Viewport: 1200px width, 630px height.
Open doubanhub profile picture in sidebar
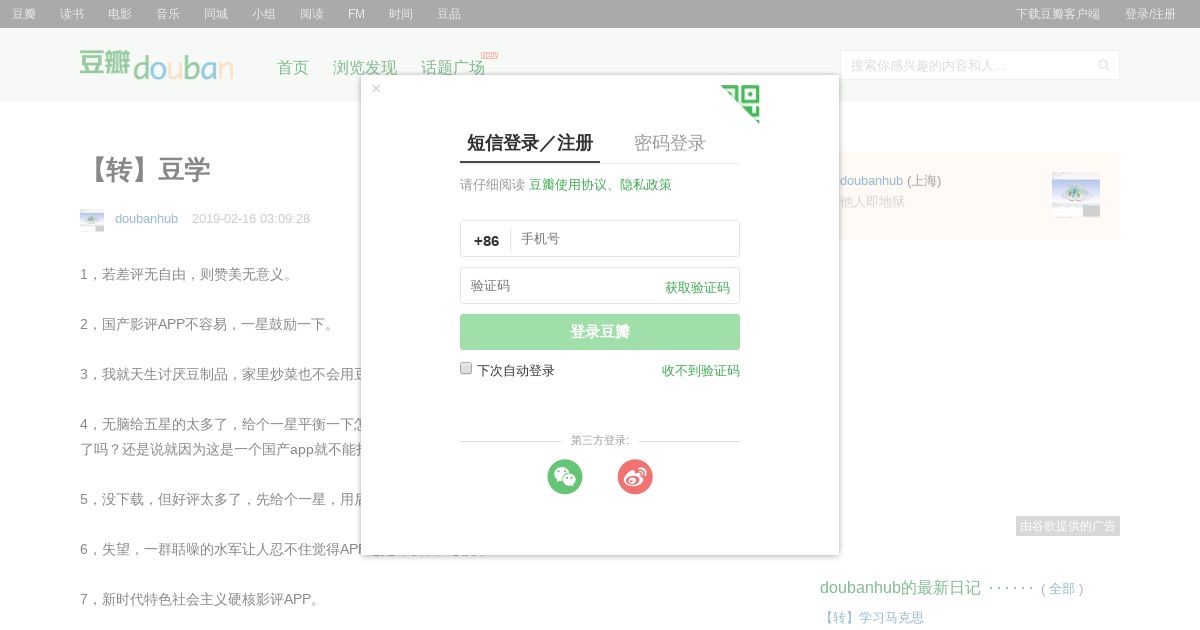[1076, 194]
